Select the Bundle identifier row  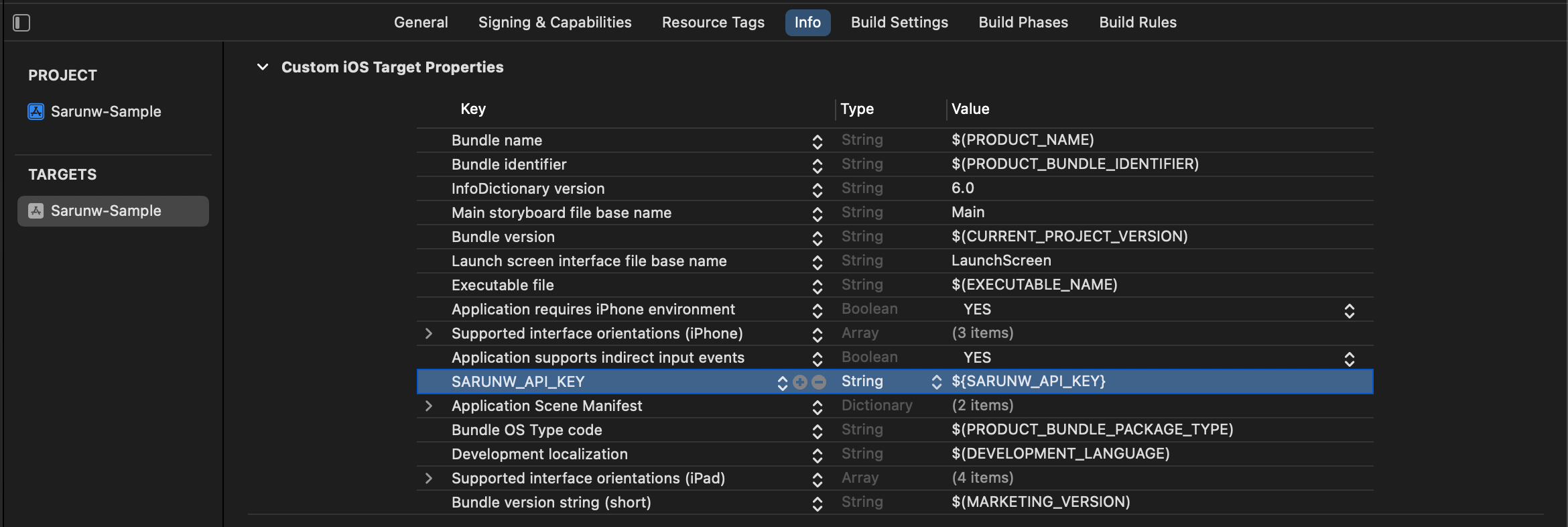[509, 164]
